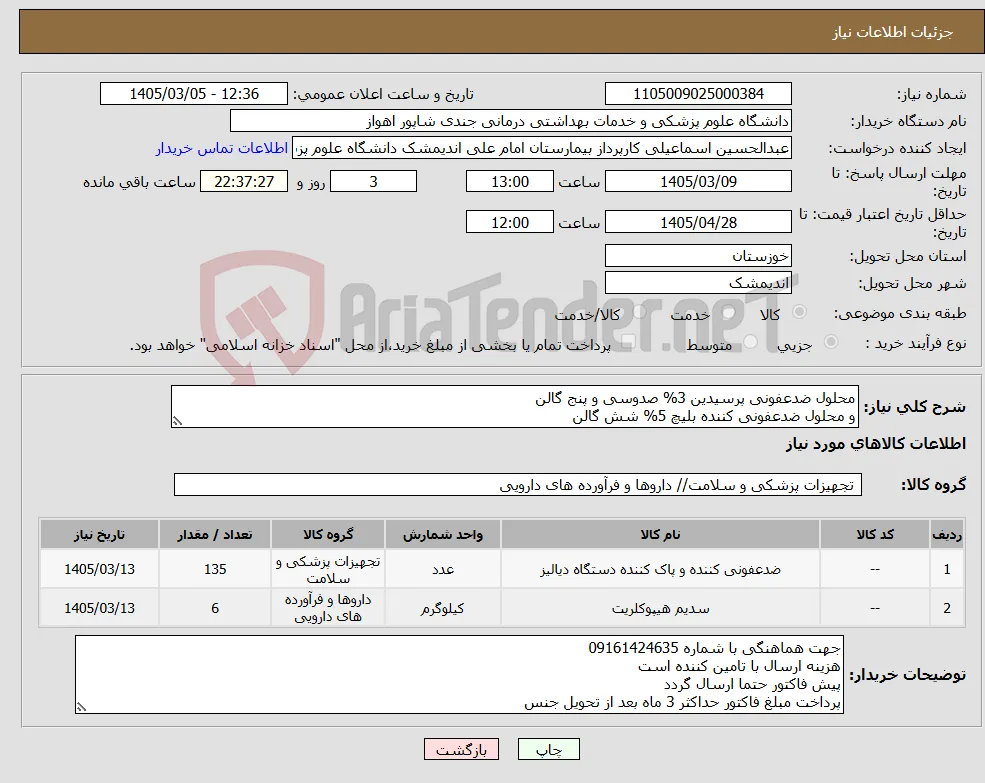This screenshot has width=985, height=783.
Task: Toggle the Islamic treasury payment checkbox
Action: coord(628,342)
